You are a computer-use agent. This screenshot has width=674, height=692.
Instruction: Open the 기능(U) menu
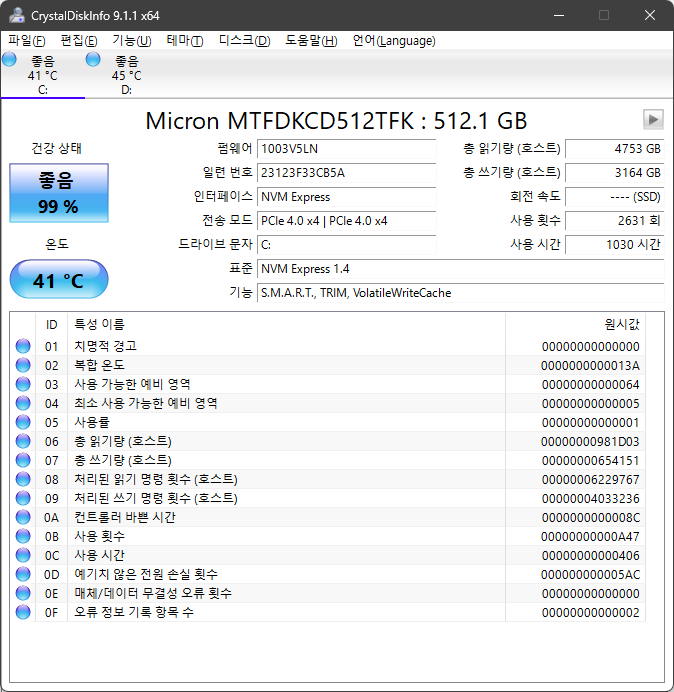pos(132,41)
